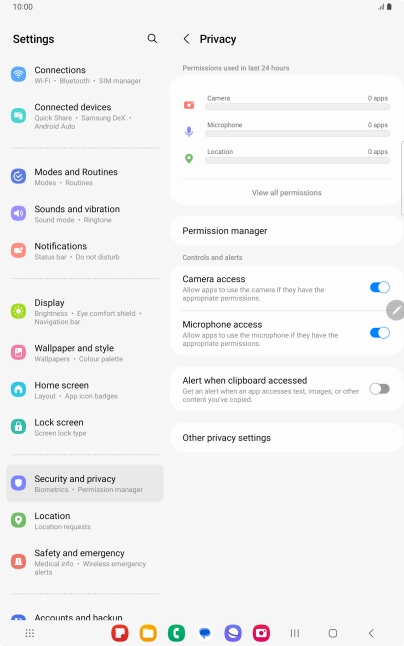Open the Messages app in taskbar
The width and height of the screenshot is (404, 646).
coord(205,633)
